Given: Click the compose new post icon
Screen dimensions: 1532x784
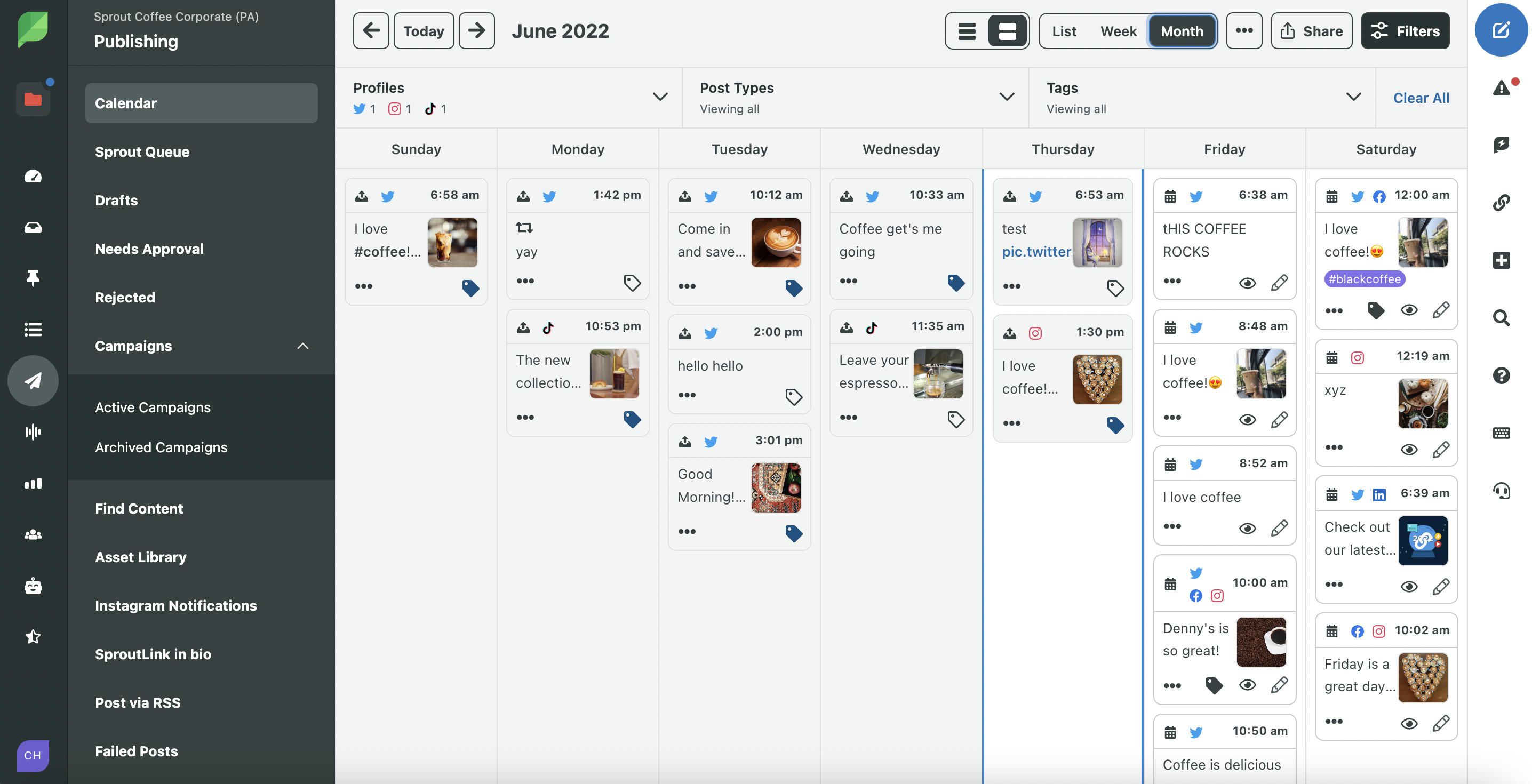Looking at the screenshot, I should click(1500, 29).
